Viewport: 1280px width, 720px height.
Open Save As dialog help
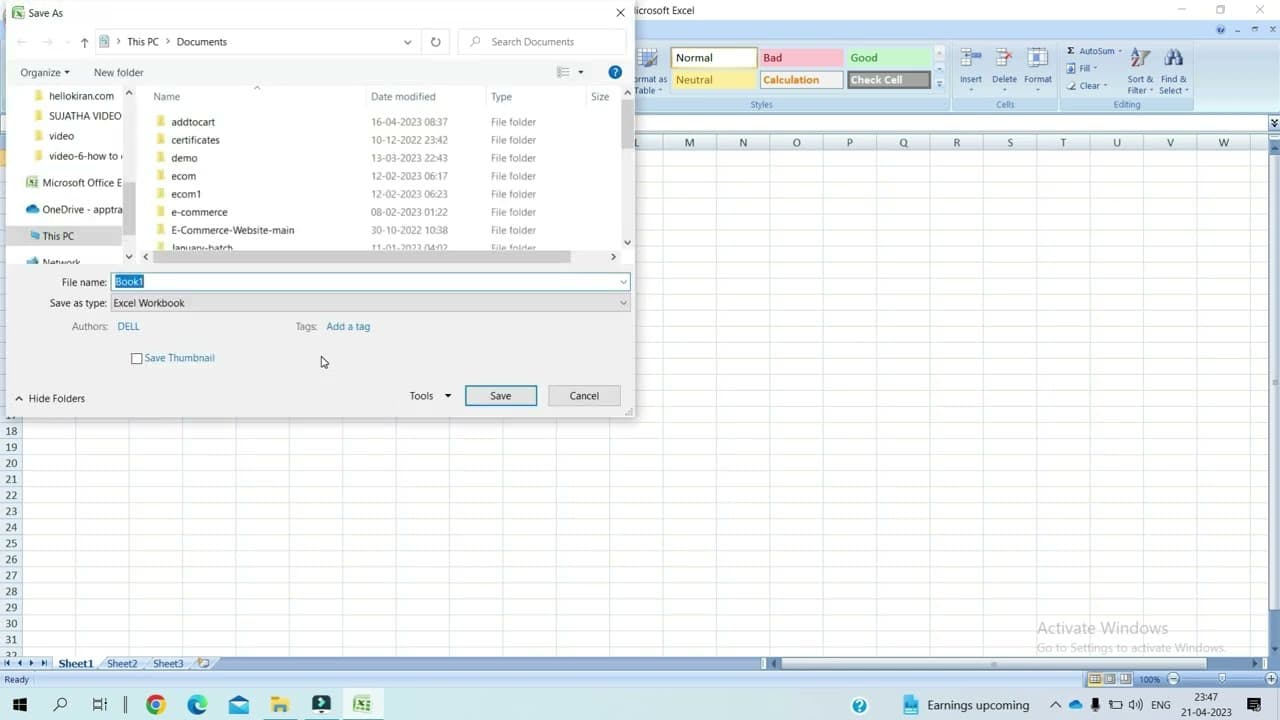pyautogui.click(x=615, y=72)
